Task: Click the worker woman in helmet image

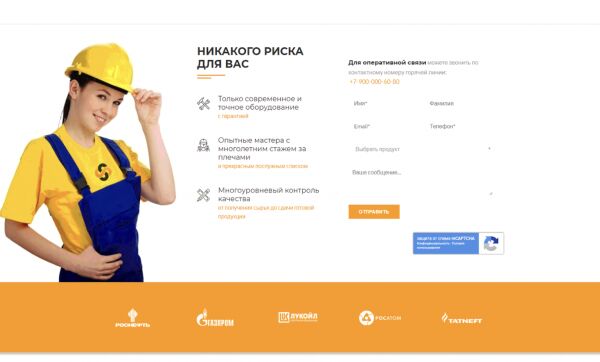Action: tap(88, 163)
